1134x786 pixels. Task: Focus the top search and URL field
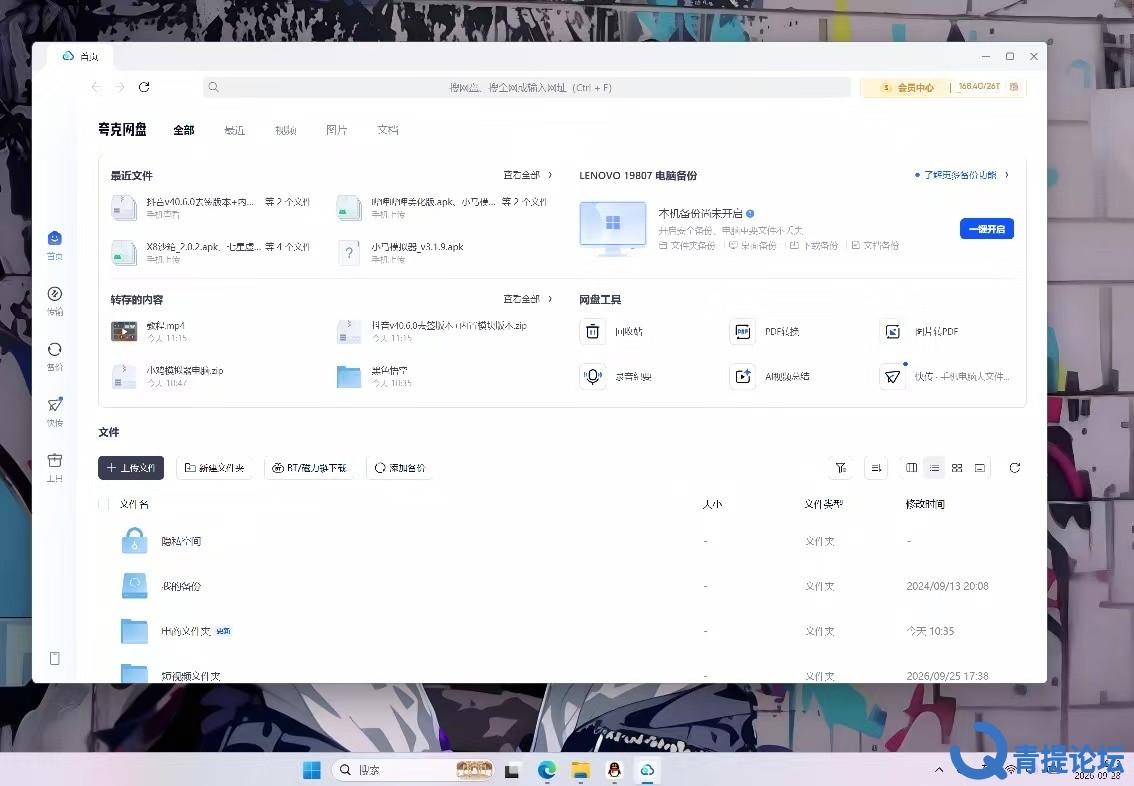pos(526,87)
